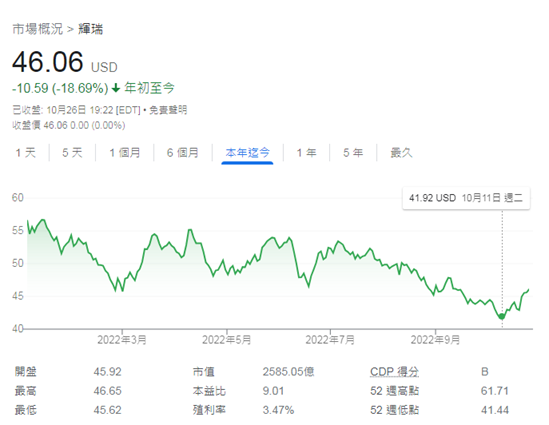The width and height of the screenshot is (549, 425).
Task: Click the 開盤 value 45.92
Action: click(107, 372)
